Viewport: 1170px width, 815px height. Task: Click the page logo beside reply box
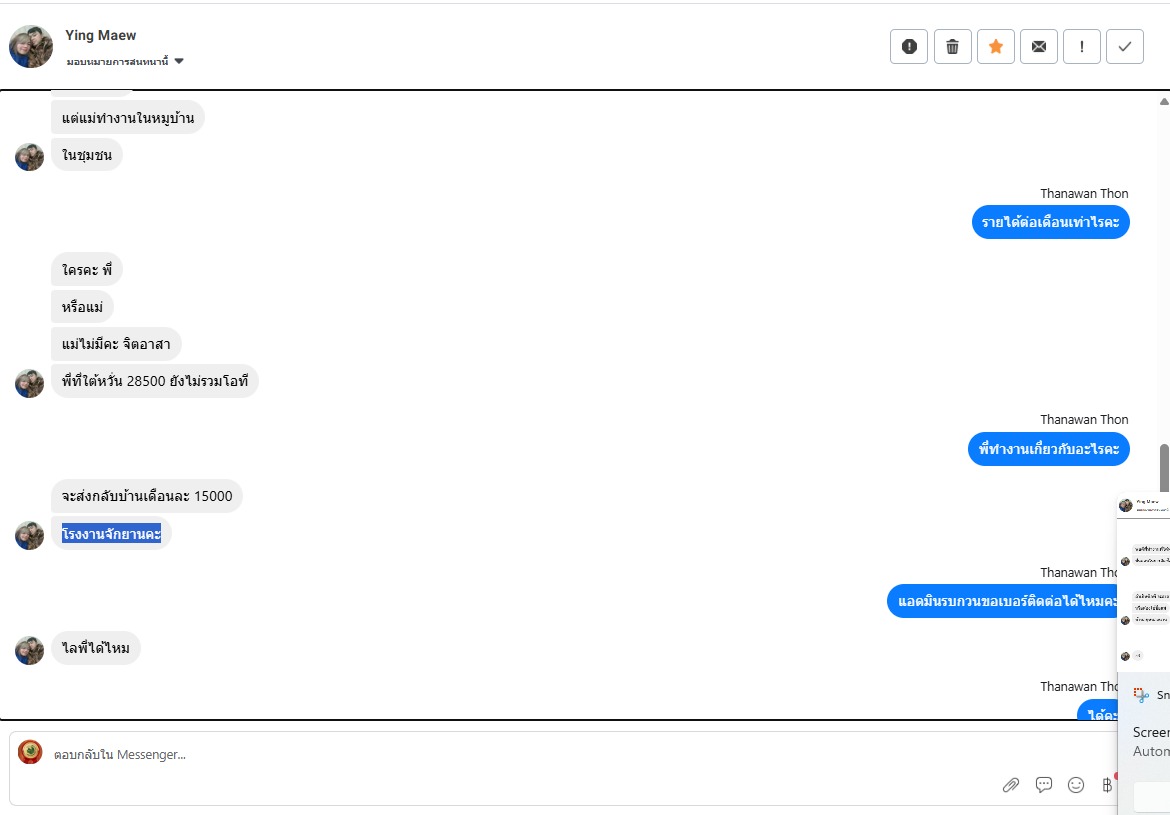point(30,752)
